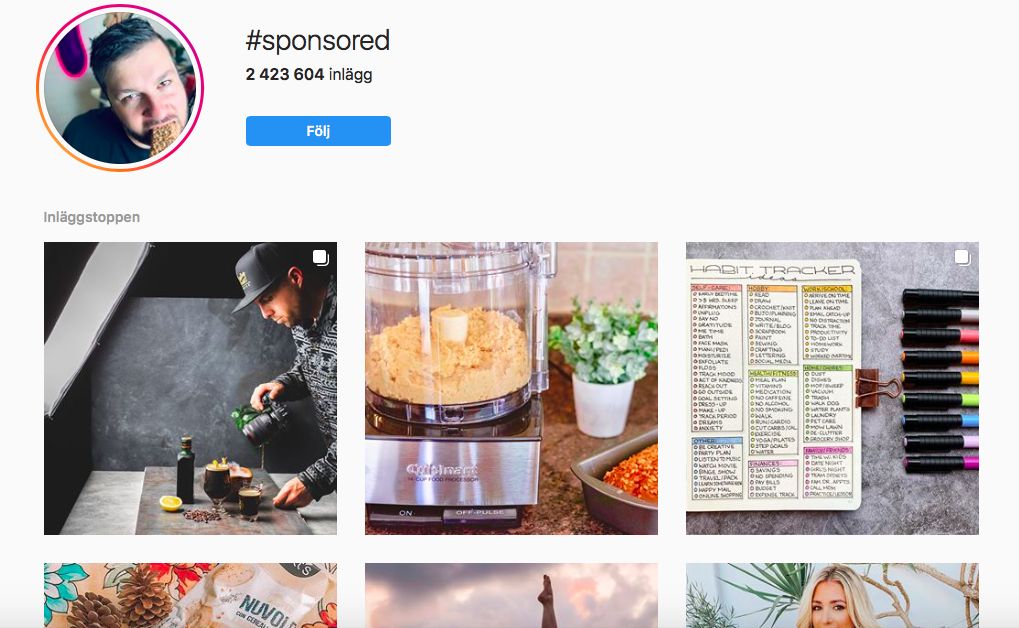Open the sunset sky post thumbnail
Viewport: 1019px width, 628px height.
(511, 595)
